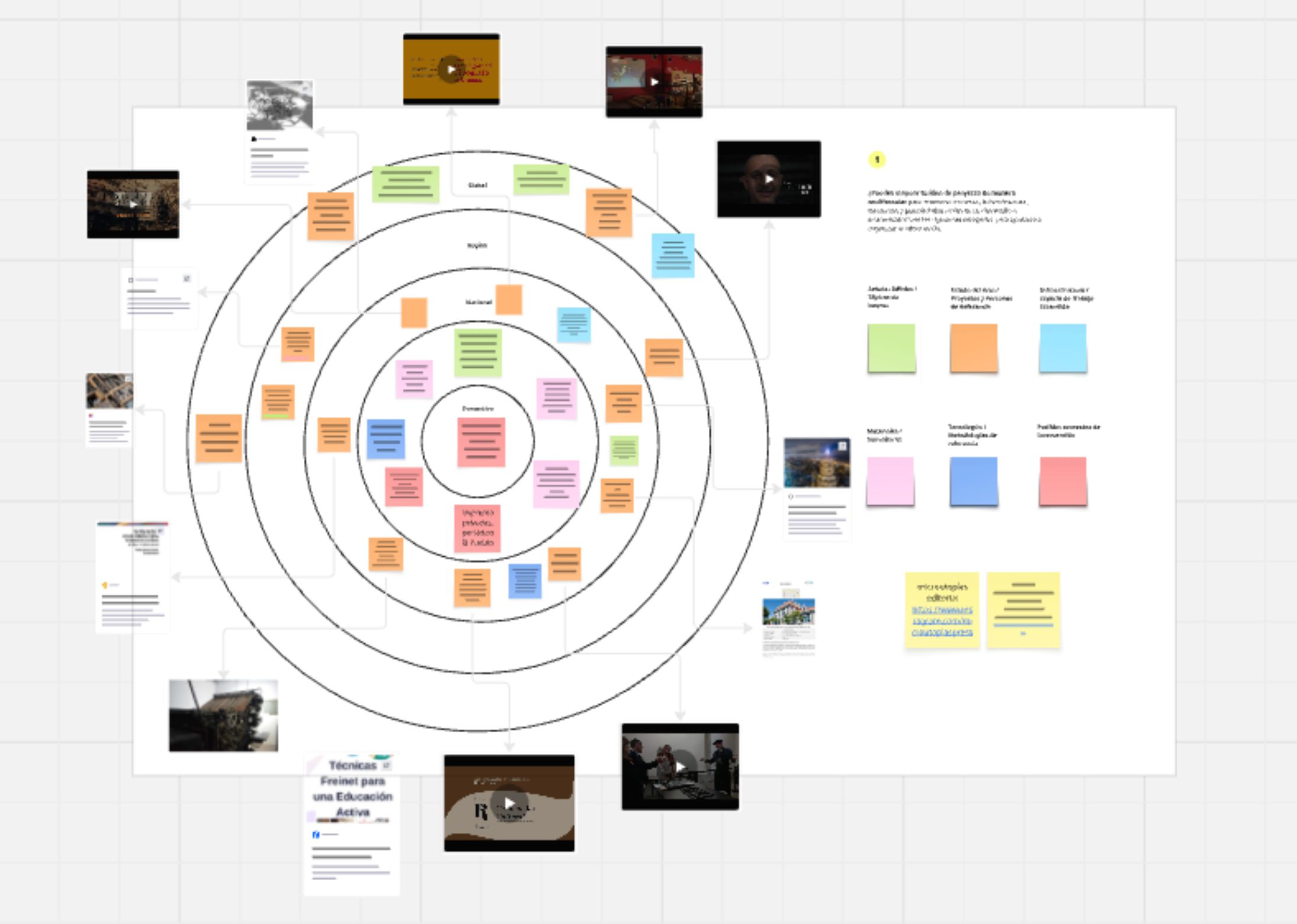Screen dimensions: 1297x924
Task: Select the 'Global' ring label
Action: tap(477, 185)
